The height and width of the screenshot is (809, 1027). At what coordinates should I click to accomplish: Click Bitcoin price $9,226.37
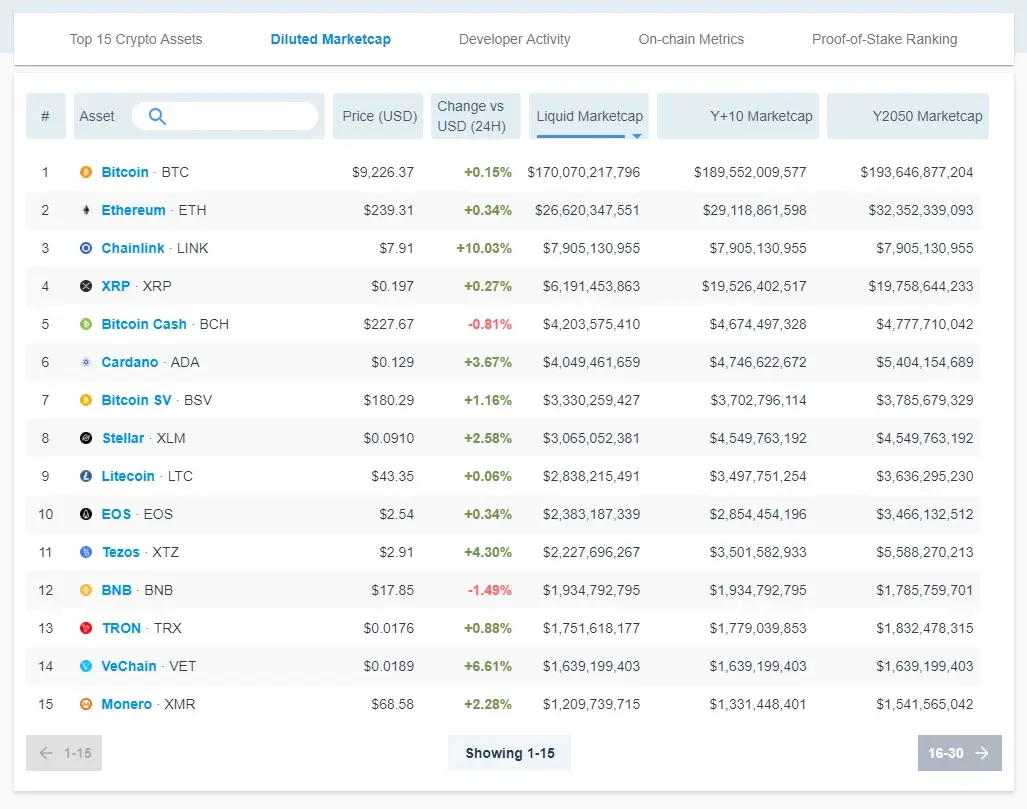[383, 172]
